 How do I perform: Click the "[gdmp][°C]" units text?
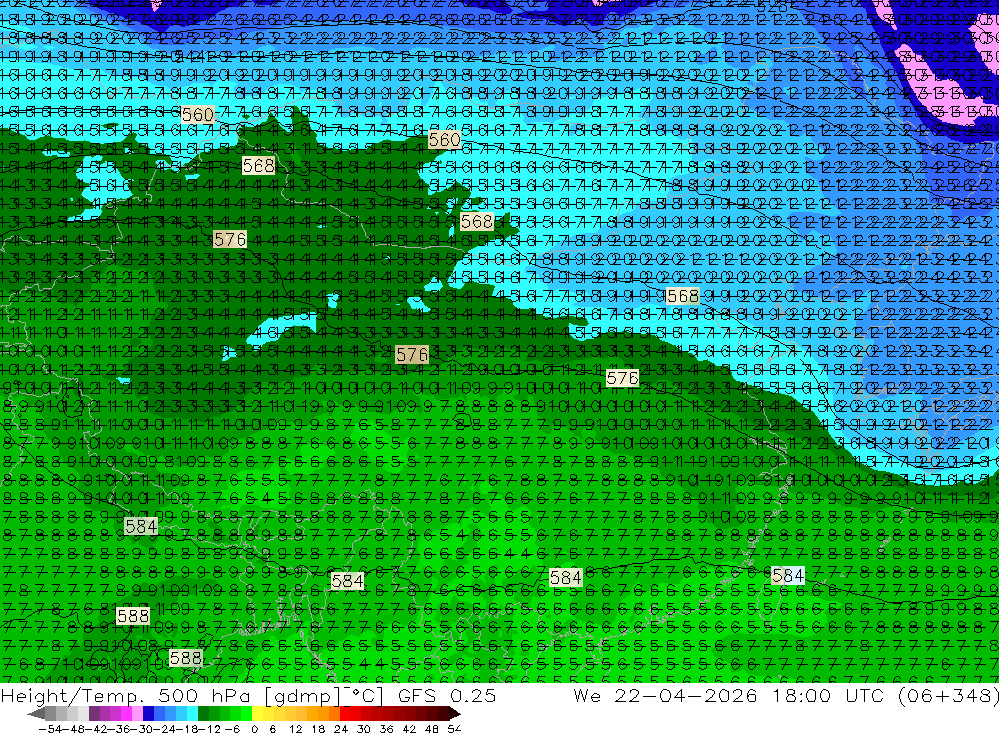pos(325,695)
